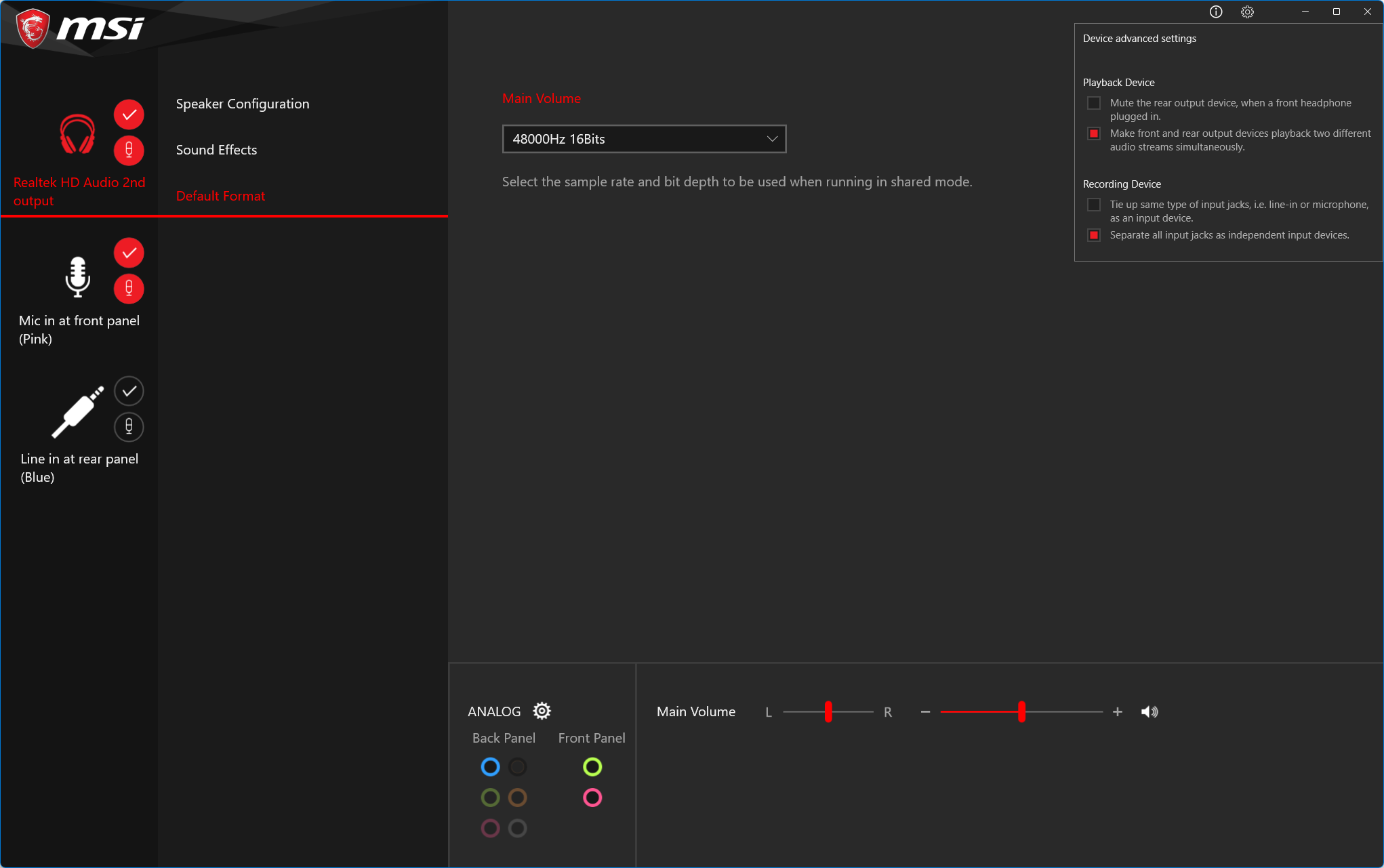
Task: Click the ANALOG connector settings gear
Action: tap(542, 711)
